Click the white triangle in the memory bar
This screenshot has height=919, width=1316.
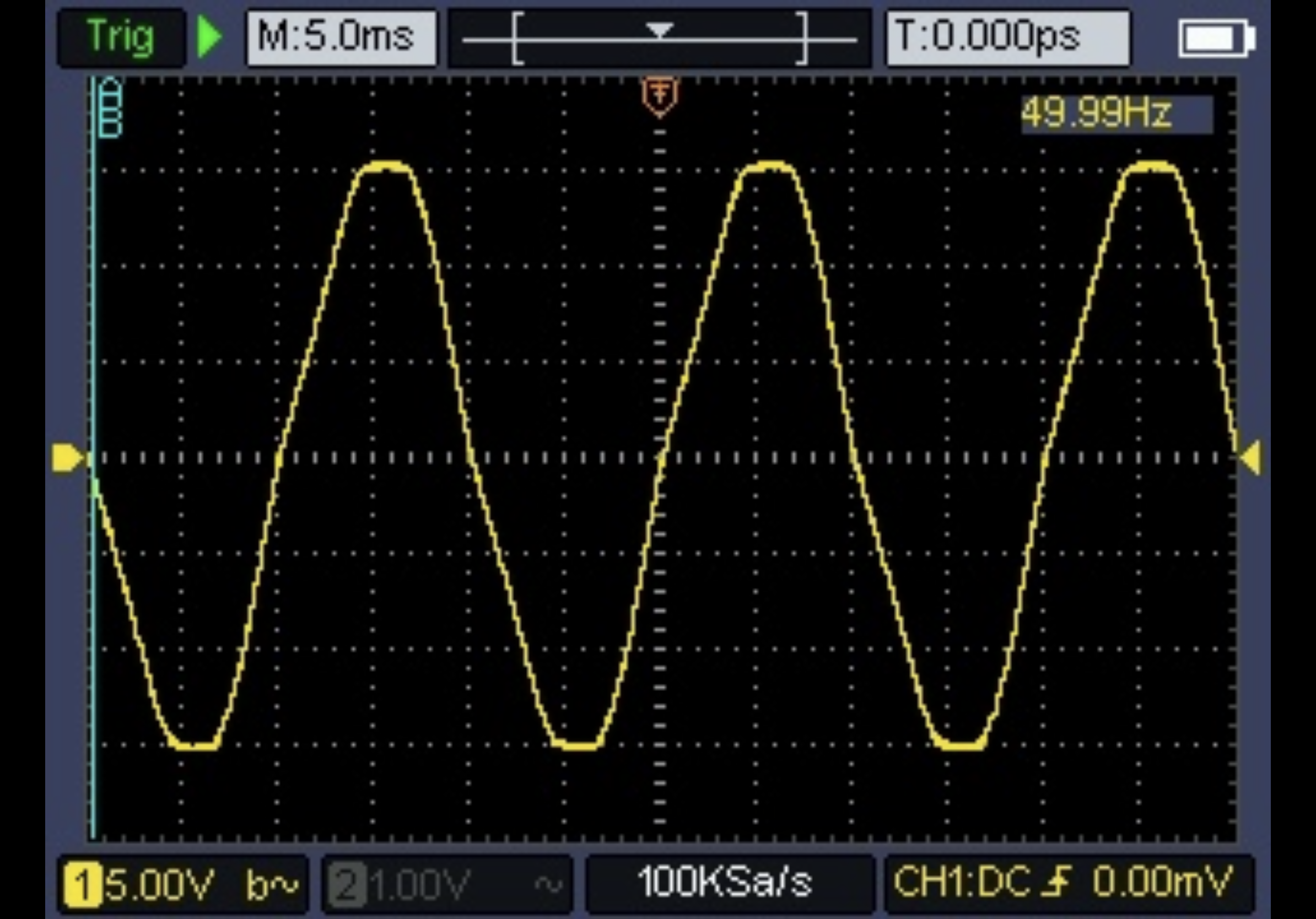click(659, 30)
